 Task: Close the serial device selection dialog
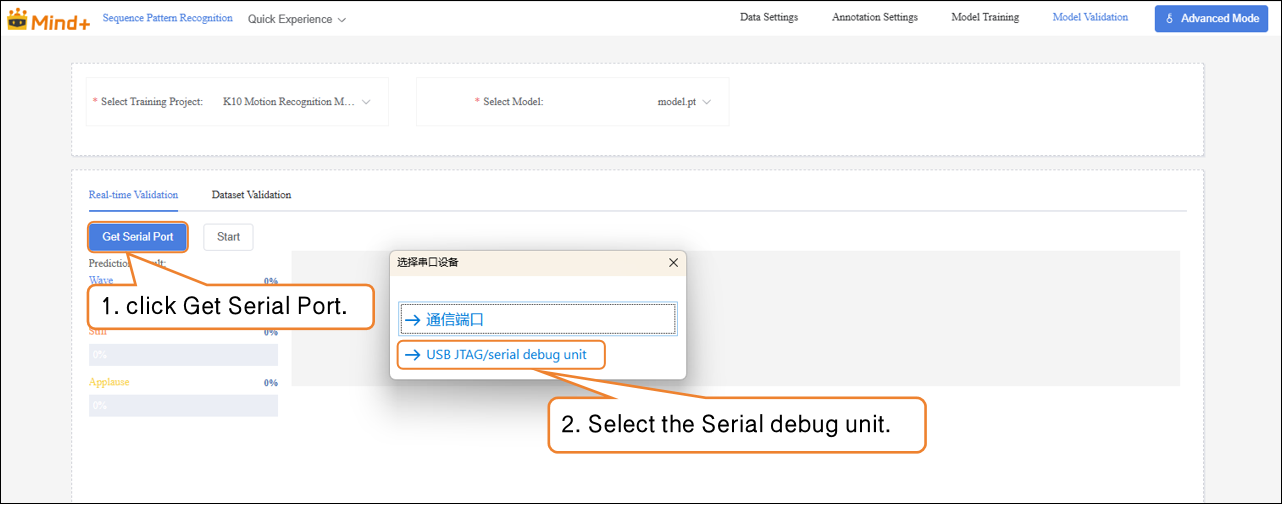(673, 263)
